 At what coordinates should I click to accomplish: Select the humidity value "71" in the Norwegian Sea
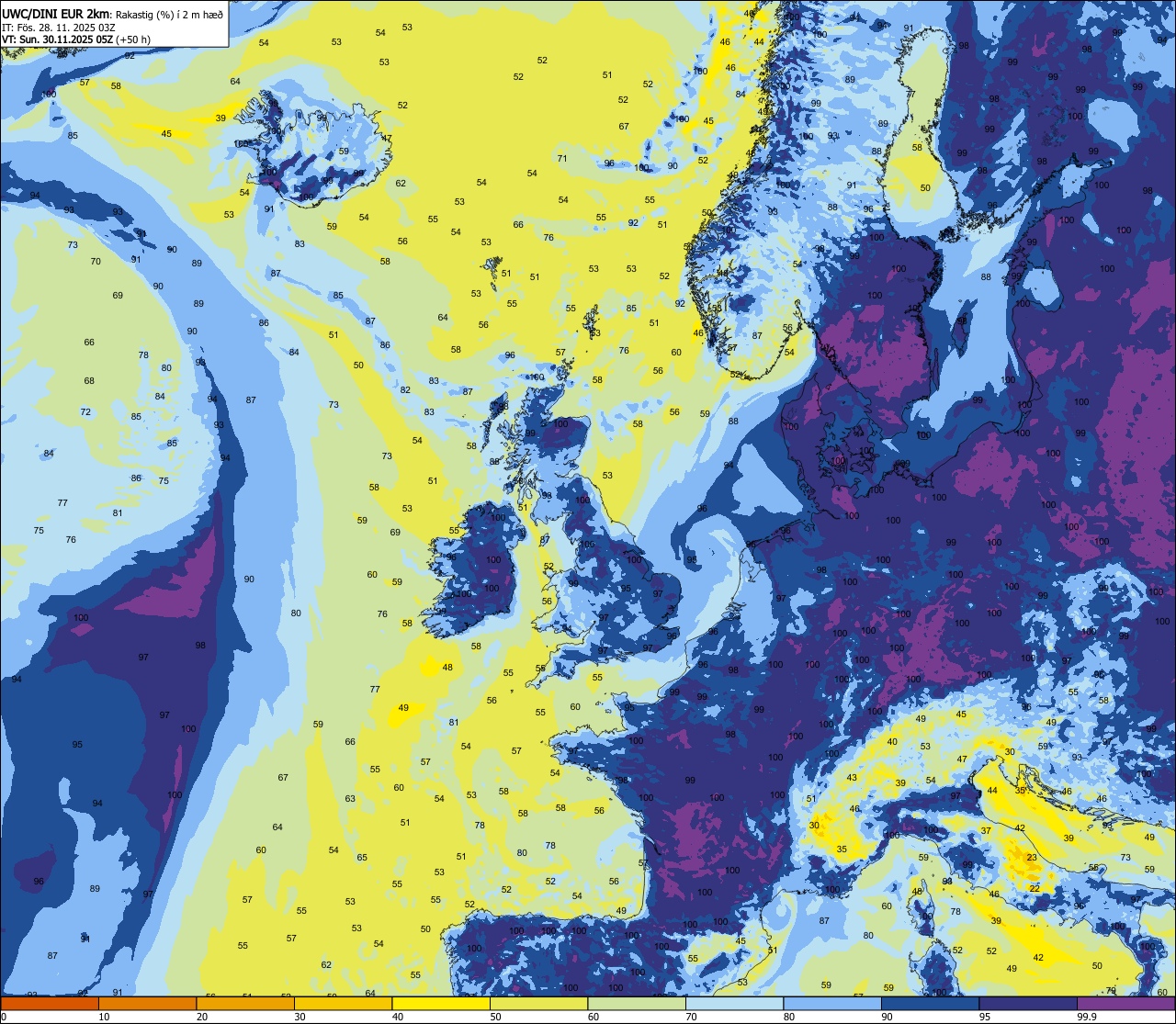pos(562,158)
